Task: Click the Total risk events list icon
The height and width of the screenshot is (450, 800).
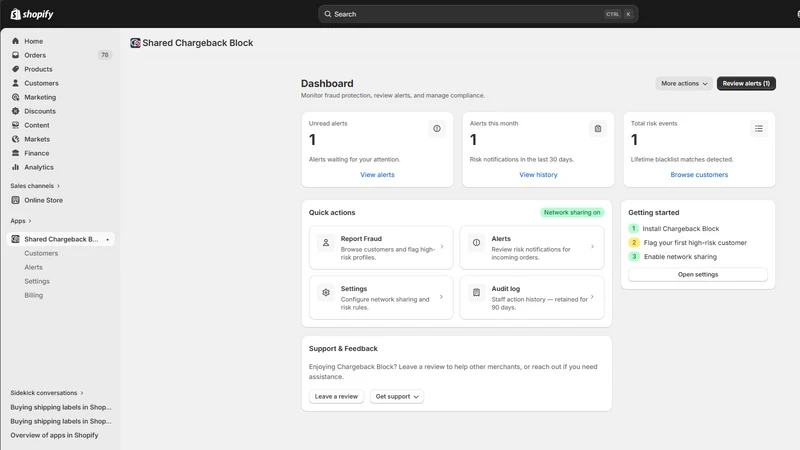Action: pyautogui.click(x=759, y=129)
